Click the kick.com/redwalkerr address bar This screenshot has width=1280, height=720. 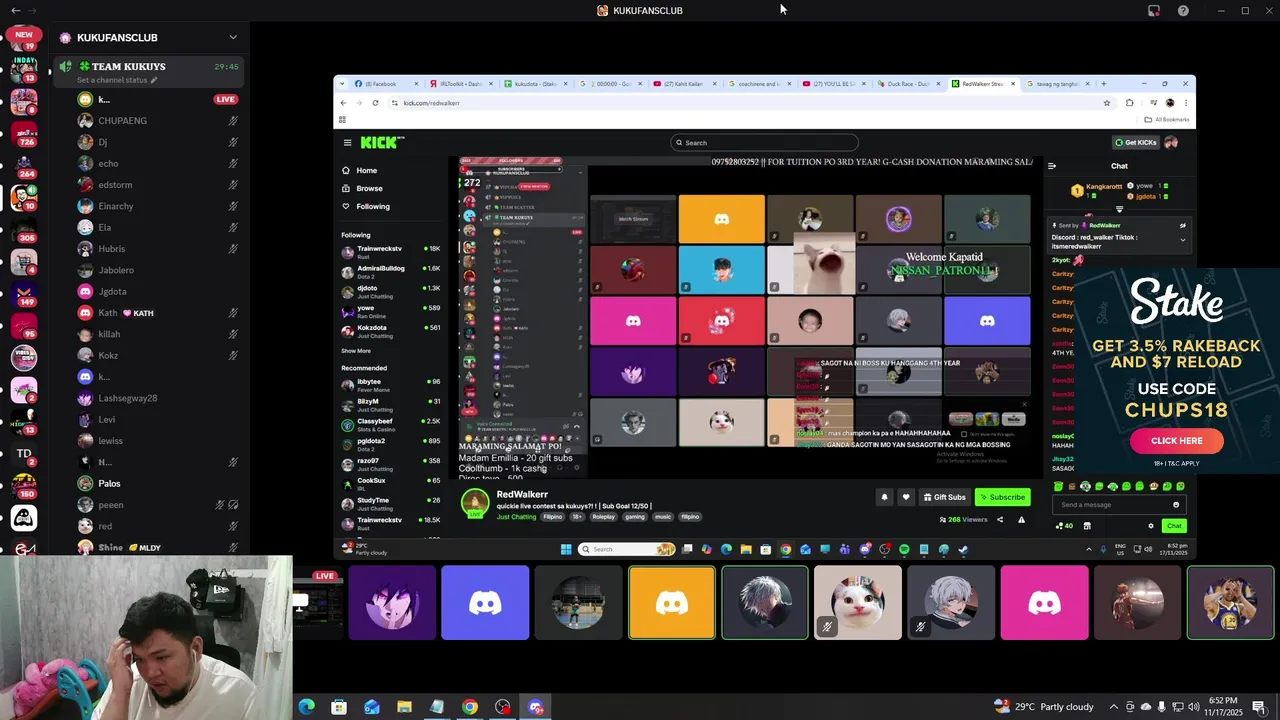(x=745, y=103)
